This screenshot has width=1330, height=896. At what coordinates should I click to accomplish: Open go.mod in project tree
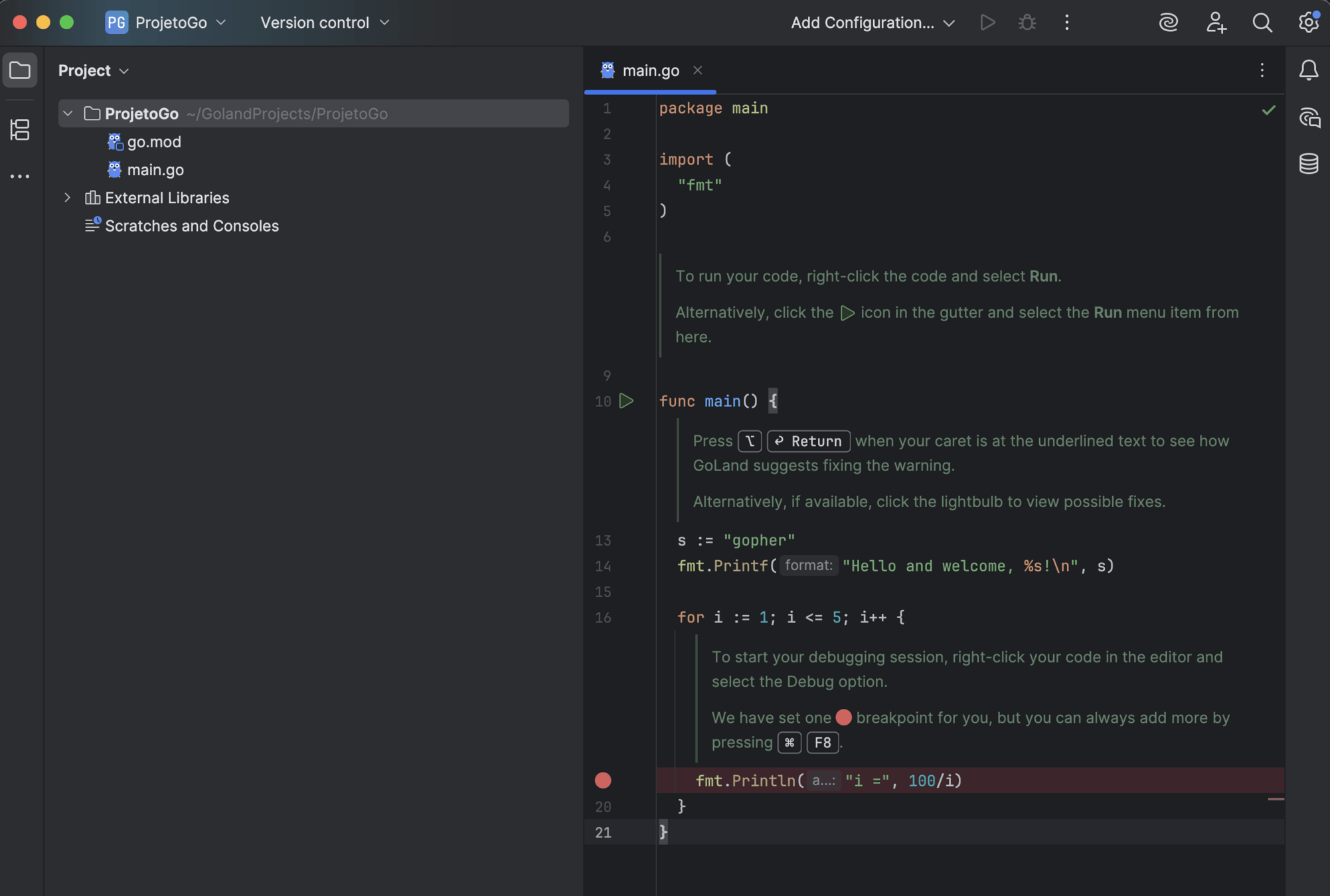pos(153,142)
